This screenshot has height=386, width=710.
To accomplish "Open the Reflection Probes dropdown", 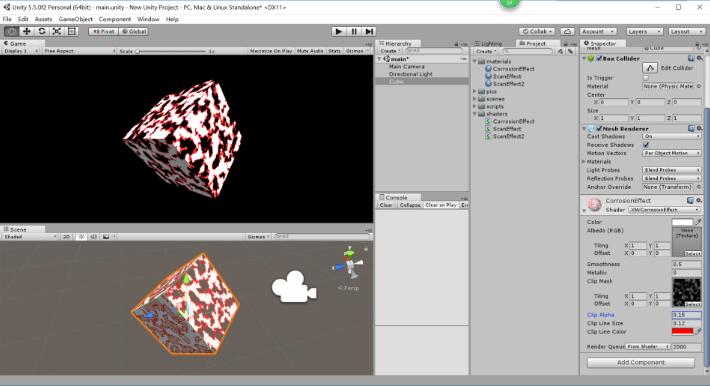I will [672, 179].
